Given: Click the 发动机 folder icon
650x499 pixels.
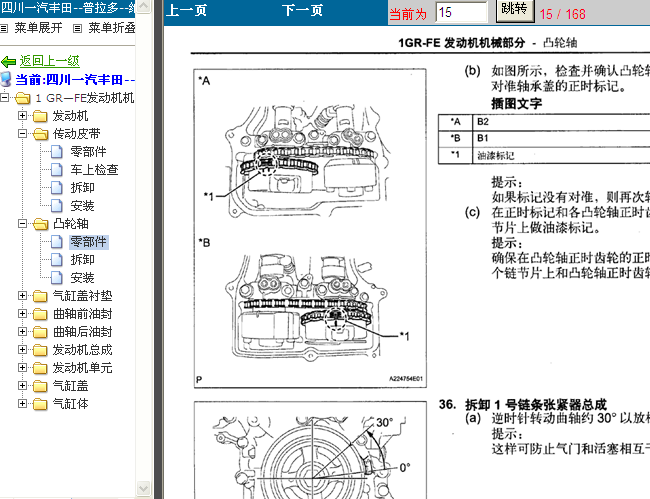Looking at the screenshot, I should [40, 116].
